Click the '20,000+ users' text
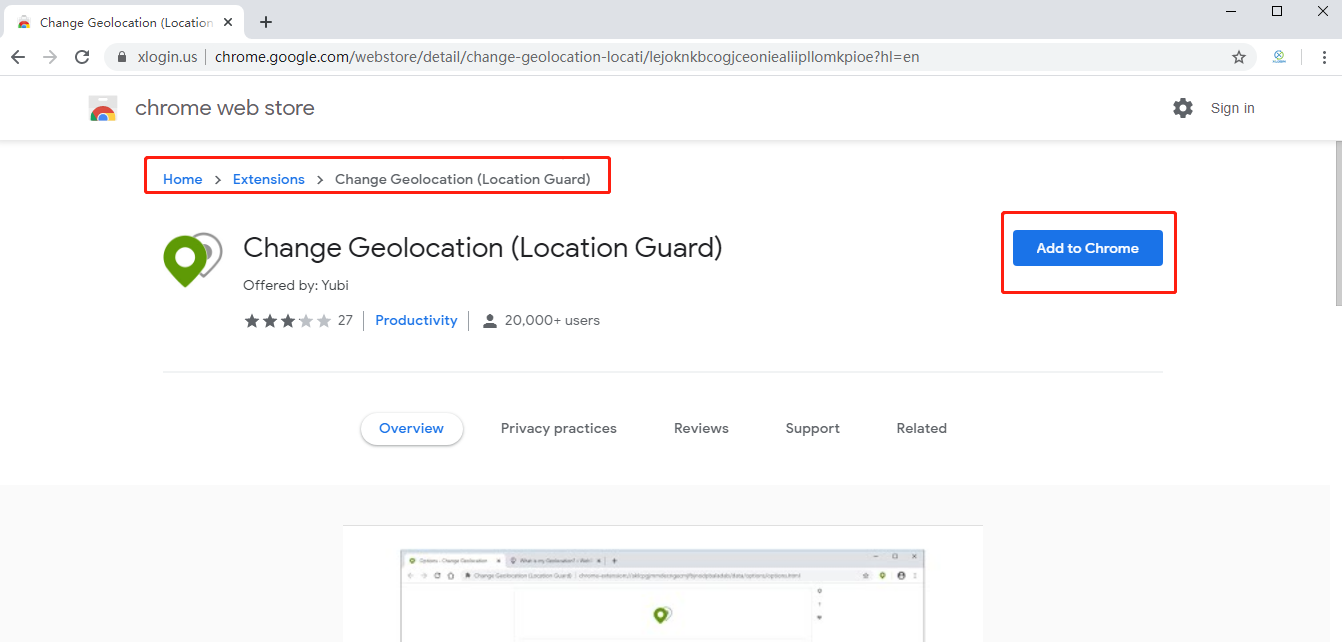Screen dimensions: 1342x642 coord(552,321)
